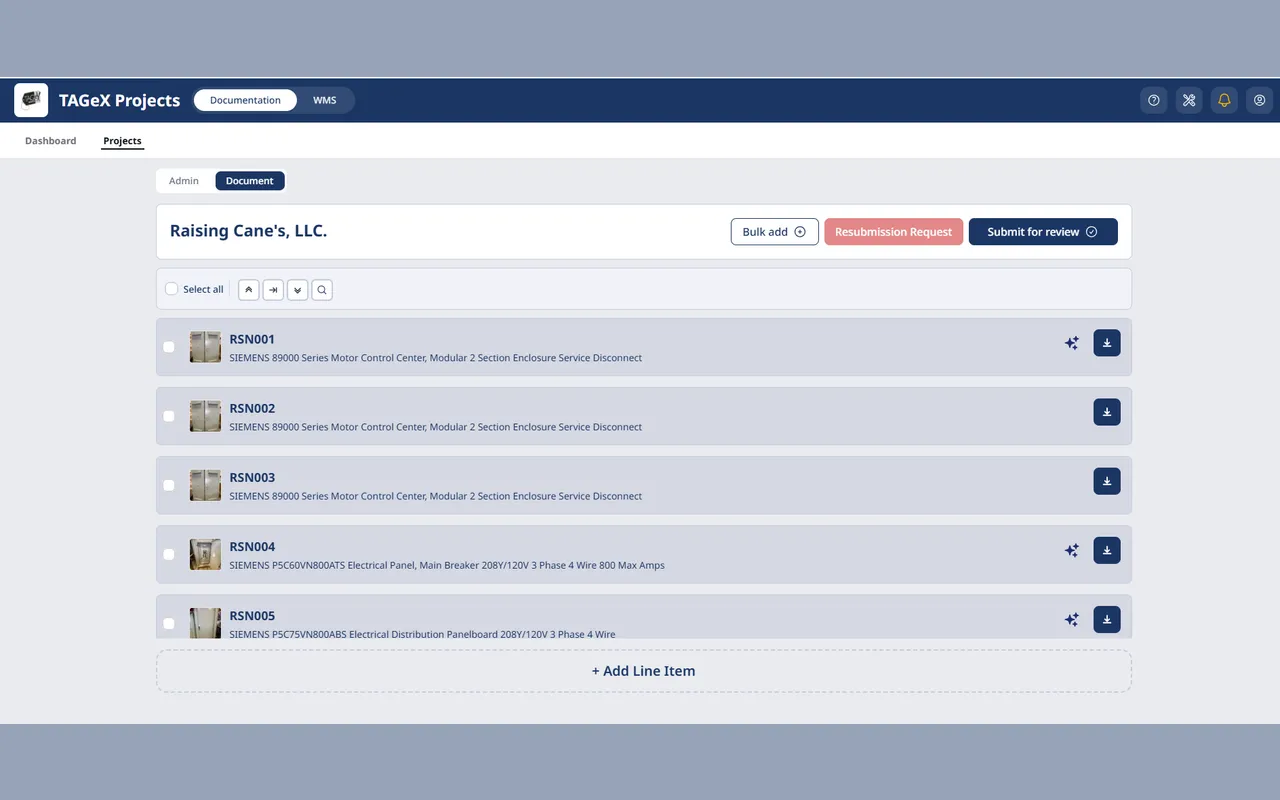Download the RSN003 line item
This screenshot has height=800, width=1280.
click(x=1107, y=481)
